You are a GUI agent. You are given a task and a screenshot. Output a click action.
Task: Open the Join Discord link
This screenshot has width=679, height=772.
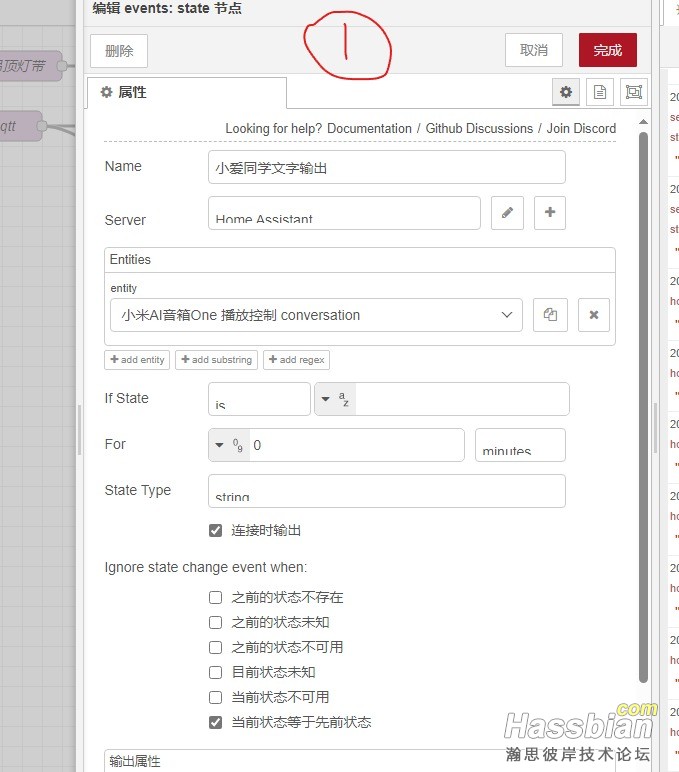581,129
